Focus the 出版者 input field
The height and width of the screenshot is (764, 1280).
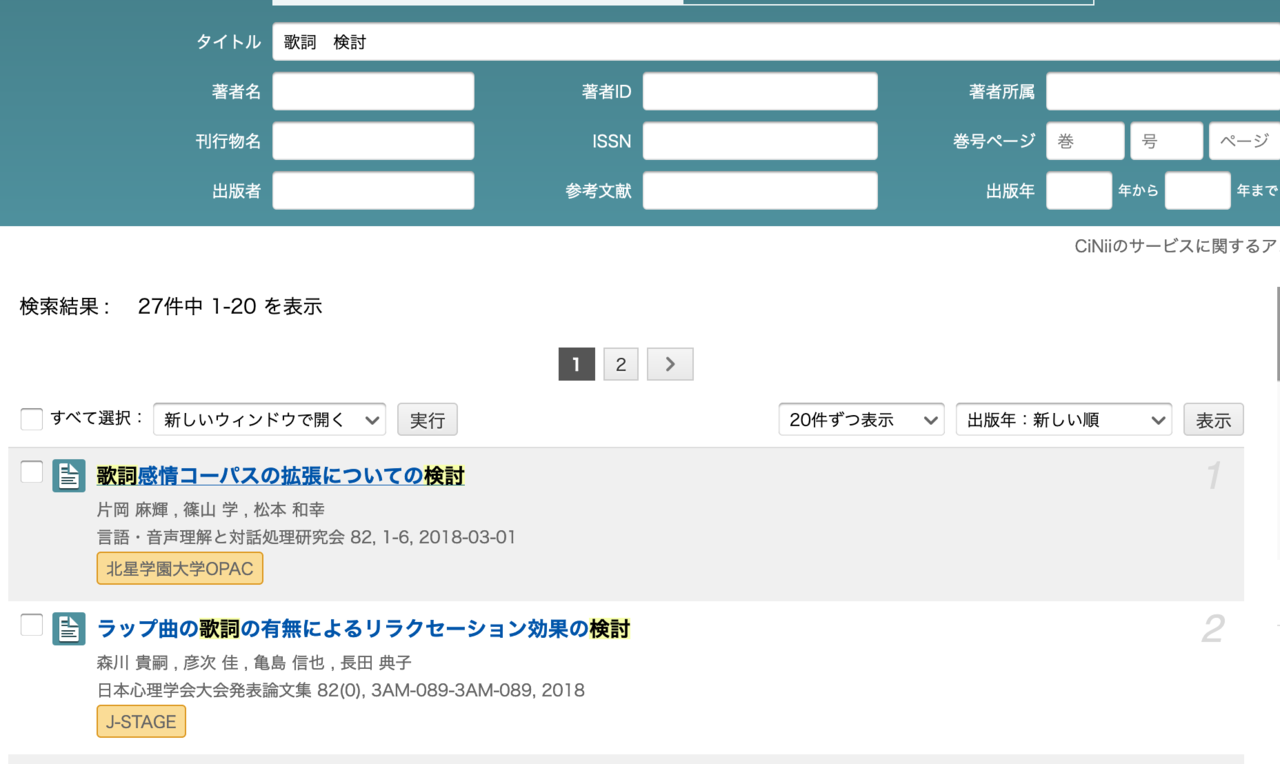coord(373,191)
